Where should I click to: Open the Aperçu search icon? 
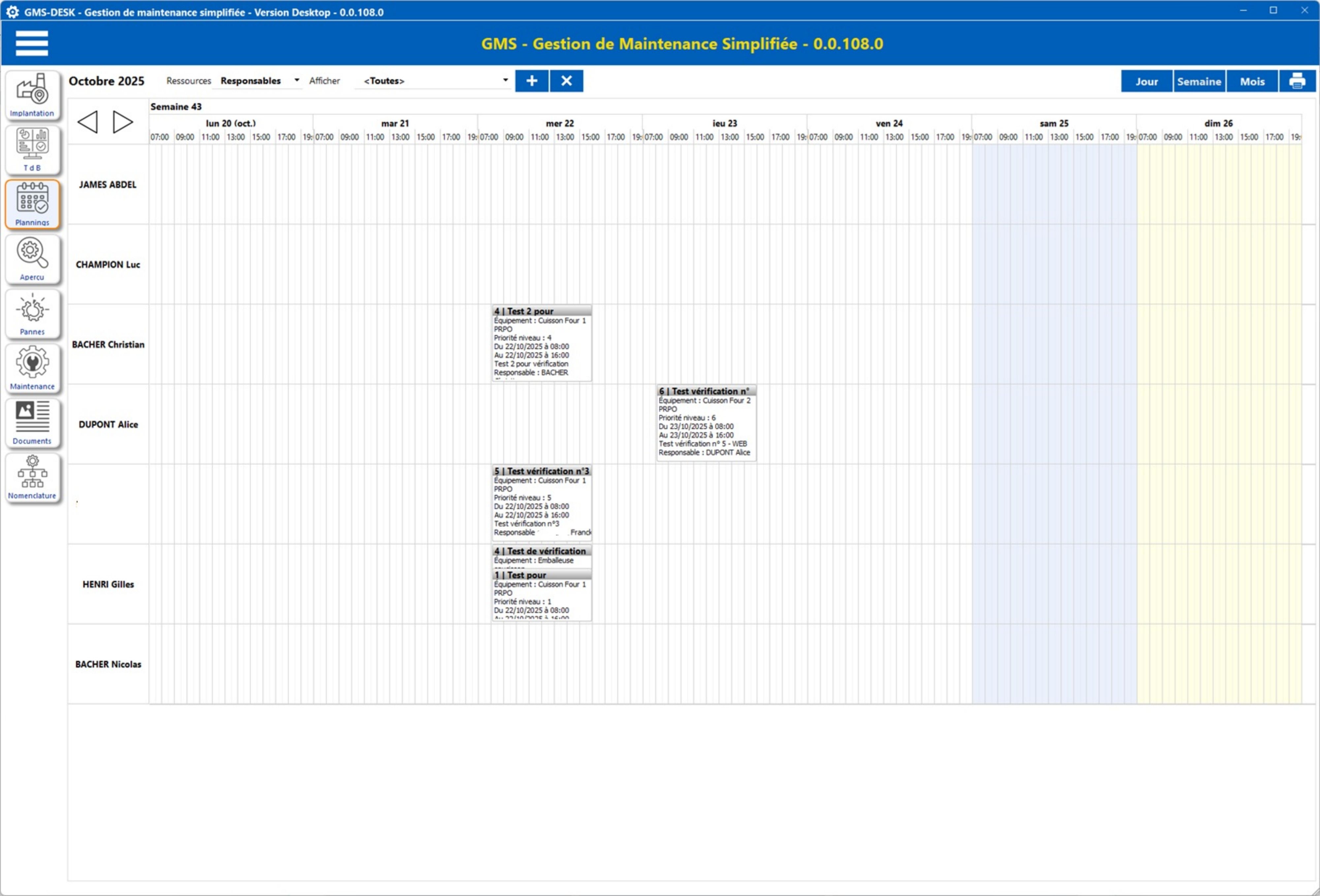pyautogui.click(x=32, y=259)
